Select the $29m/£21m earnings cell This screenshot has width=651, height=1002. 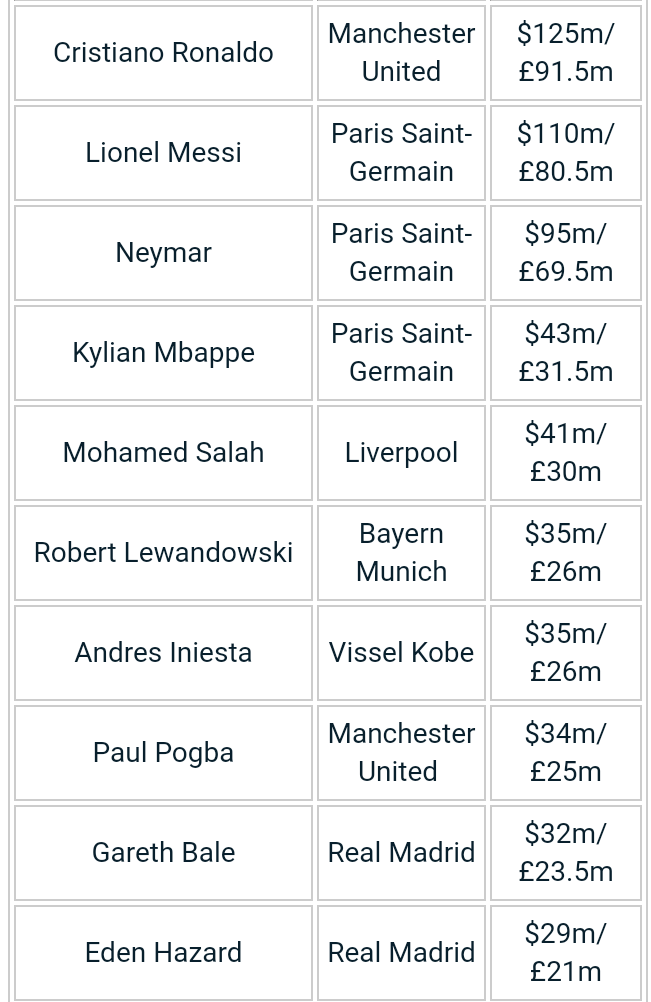click(x=565, y=953)
